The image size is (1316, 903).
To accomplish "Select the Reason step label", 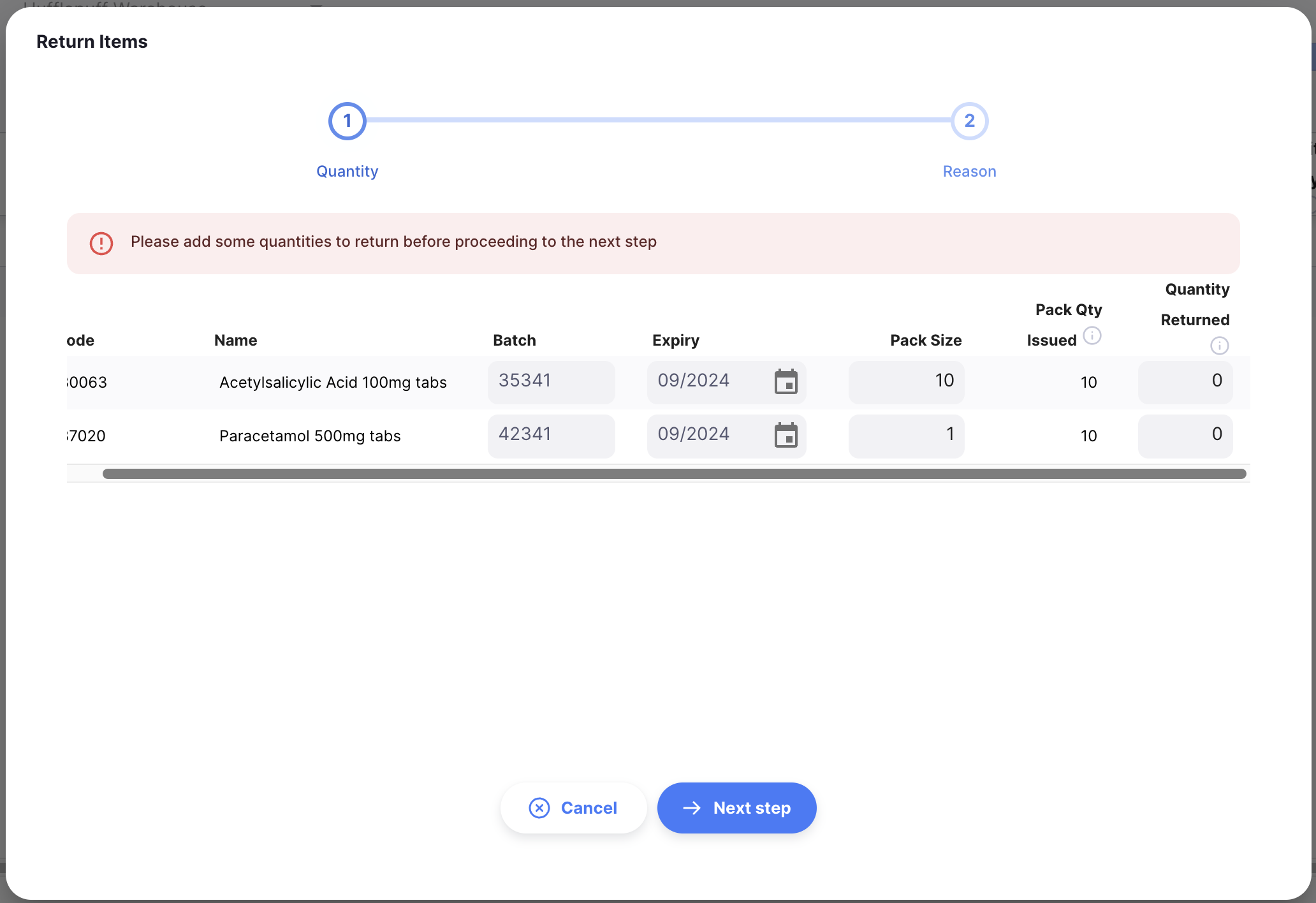I will coord(969,172).
